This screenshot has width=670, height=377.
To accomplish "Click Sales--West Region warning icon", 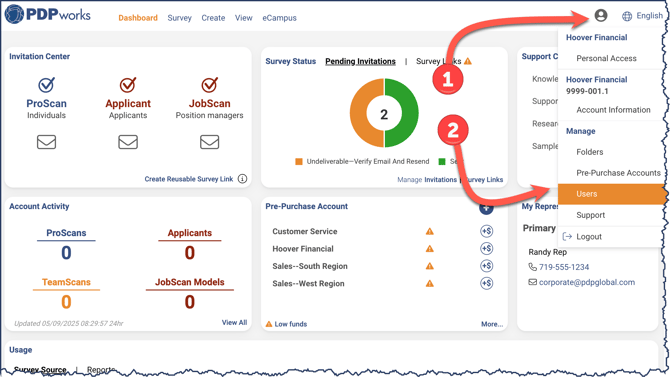I will (429, 283).
